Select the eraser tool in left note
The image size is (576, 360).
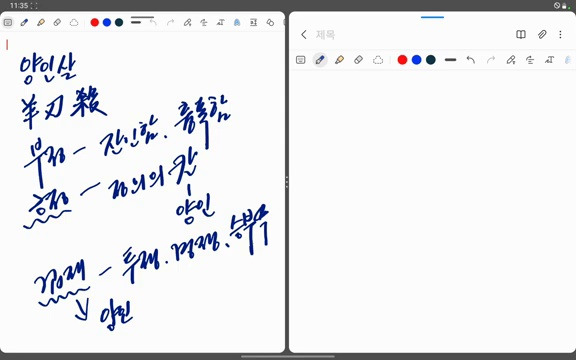[57, 22]
